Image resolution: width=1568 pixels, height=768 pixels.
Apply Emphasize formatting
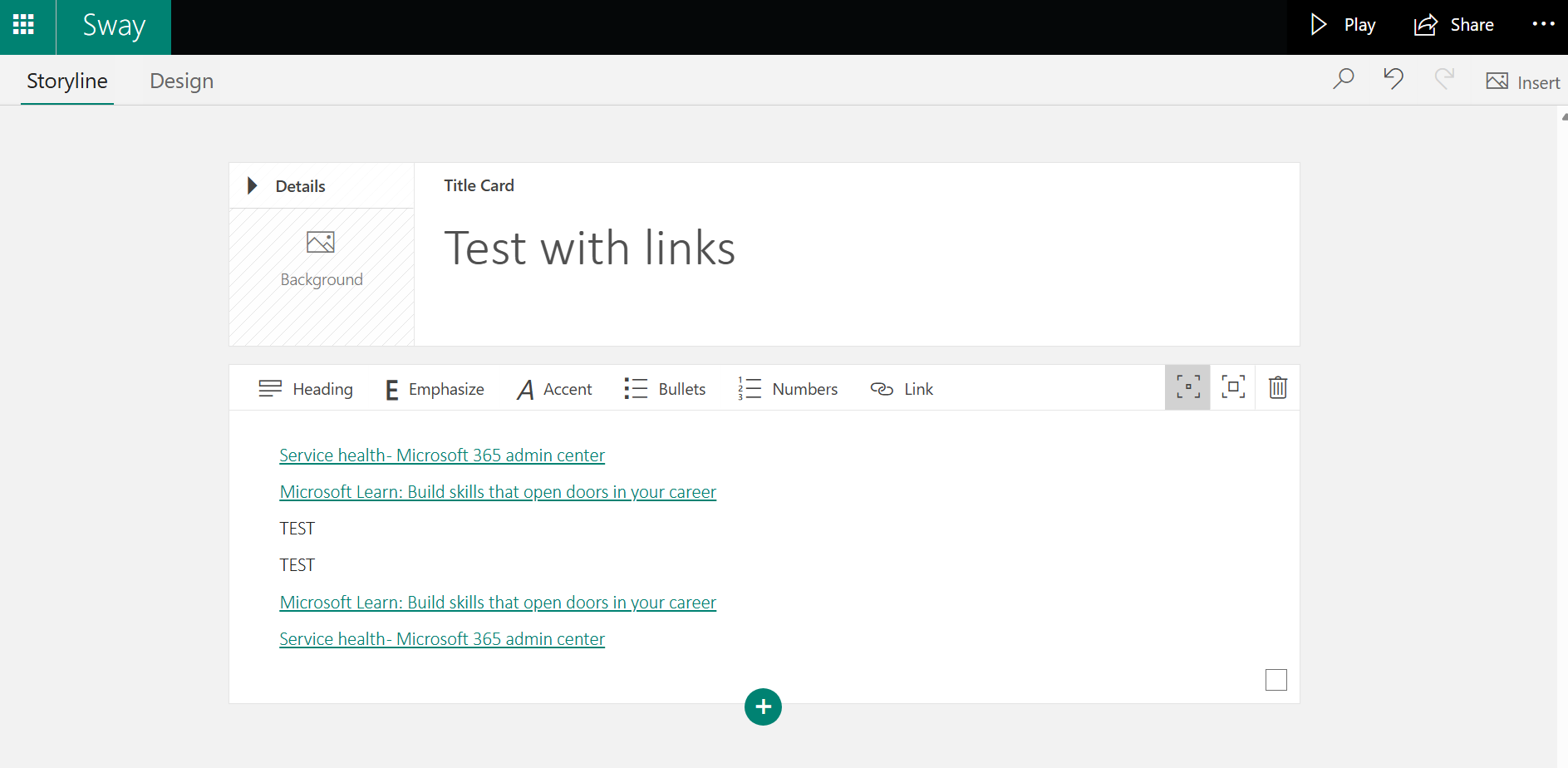pos(435,389)
